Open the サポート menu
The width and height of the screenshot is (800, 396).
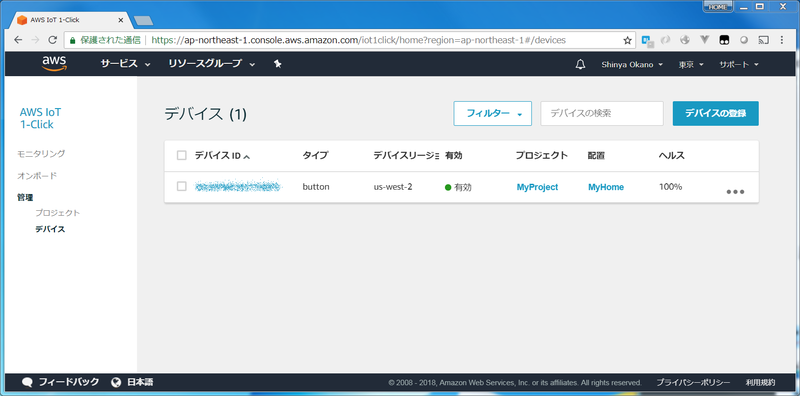739,65
